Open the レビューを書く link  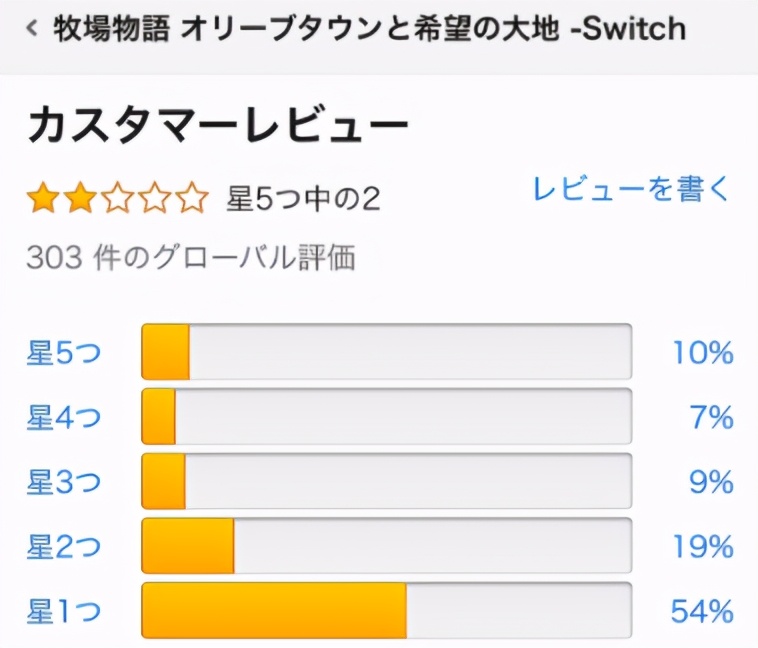click(x=631, y=189)
